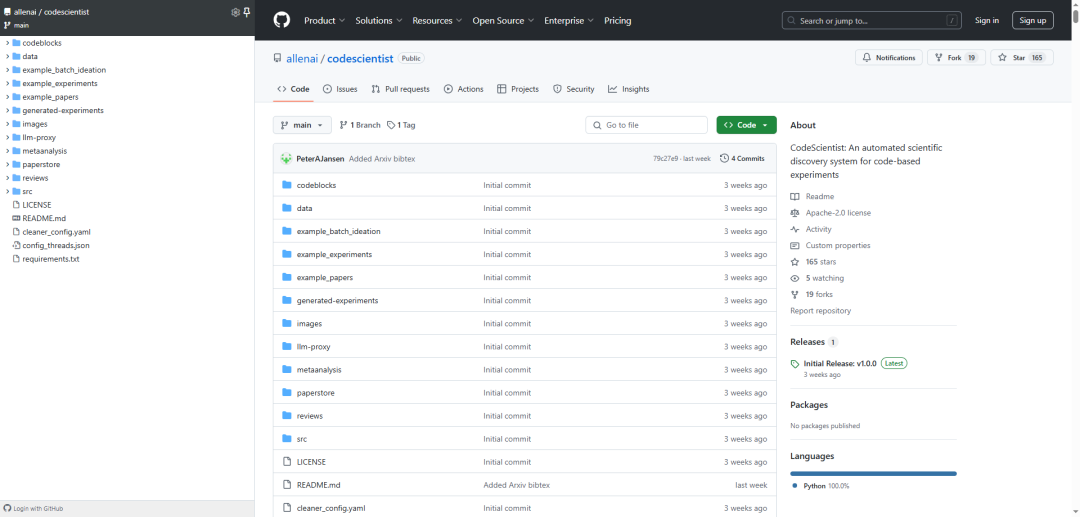Click the release tag icon near Initial Release
The height and width of the screenshot is (517, 1080).
pyautogui.click(x=795, y=363)
